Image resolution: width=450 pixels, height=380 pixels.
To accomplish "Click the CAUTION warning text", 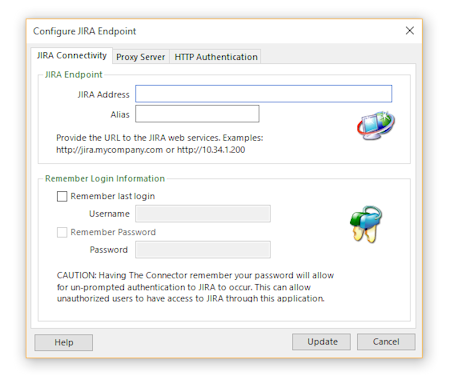I will 195,287.
